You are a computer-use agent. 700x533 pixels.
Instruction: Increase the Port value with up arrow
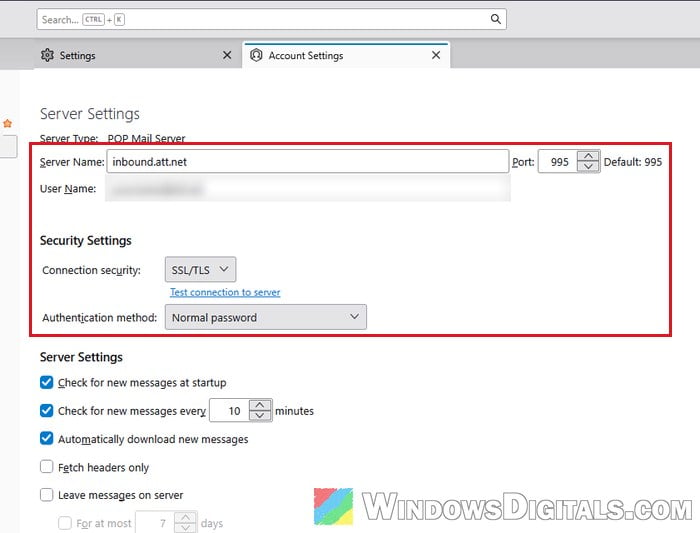[588, 156]
